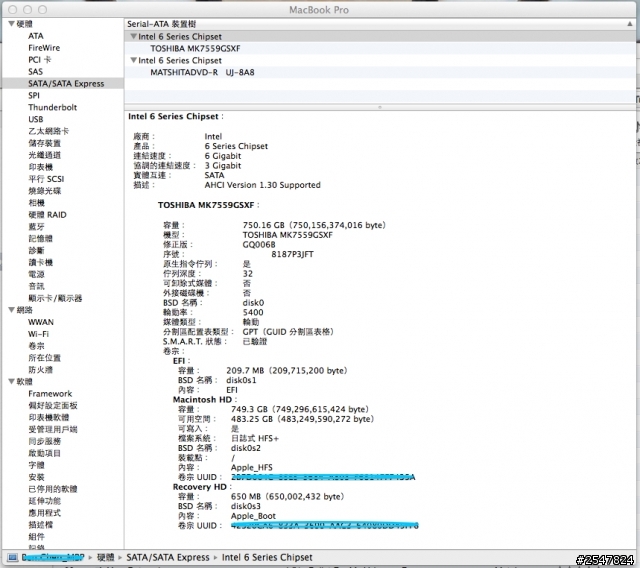Screen dimensions: 640x568
Task: Open the Framework software item
Action: (50, 393)
